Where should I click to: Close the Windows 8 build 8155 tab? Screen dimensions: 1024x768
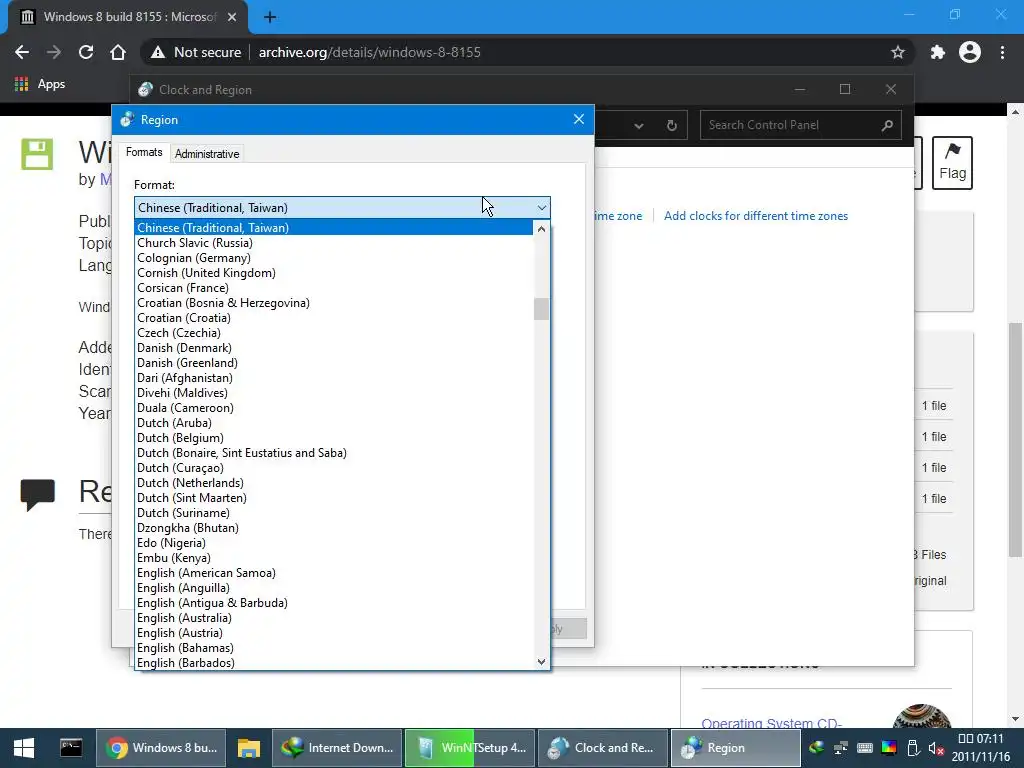232,17
